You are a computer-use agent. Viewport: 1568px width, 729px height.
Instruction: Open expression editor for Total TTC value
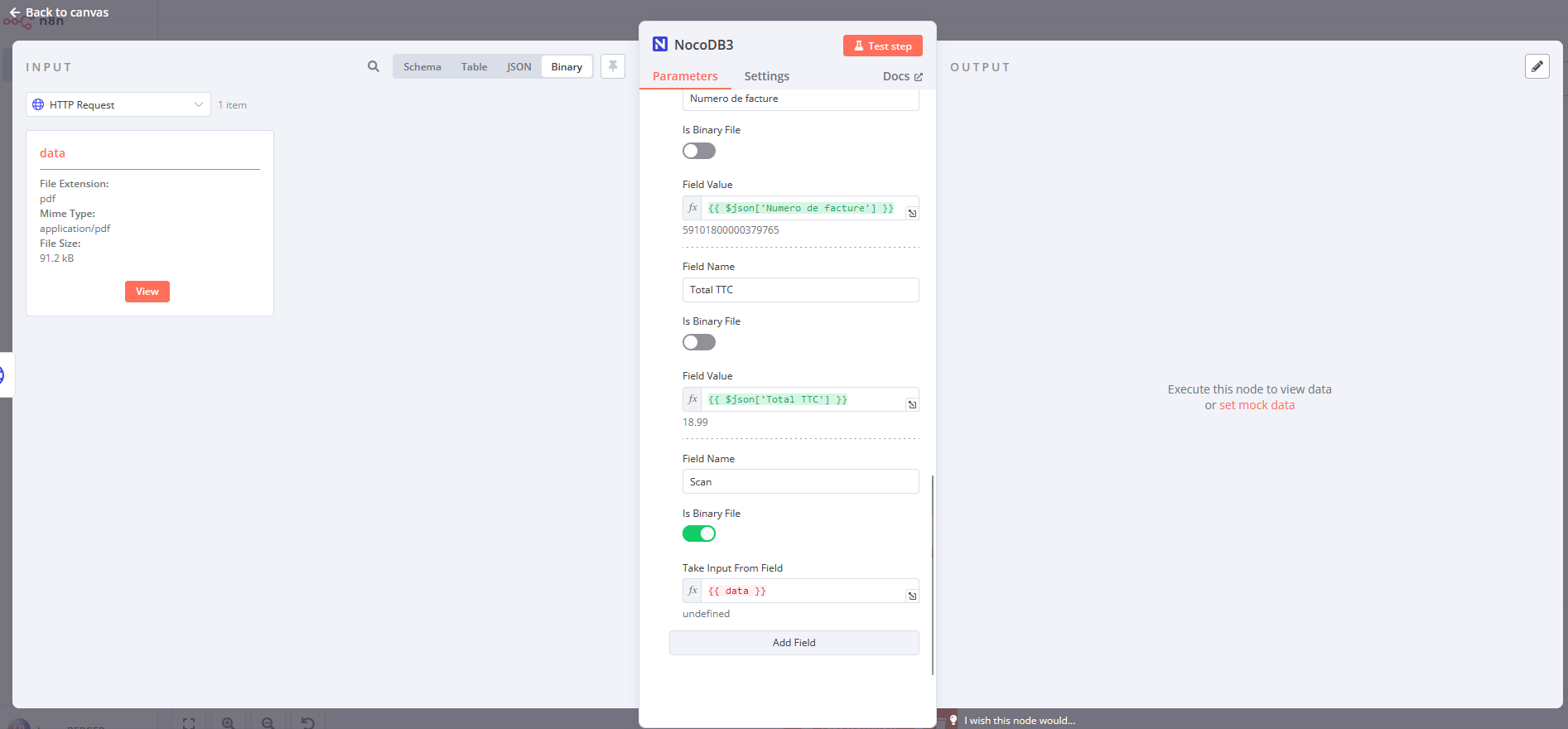coord(912,405)
